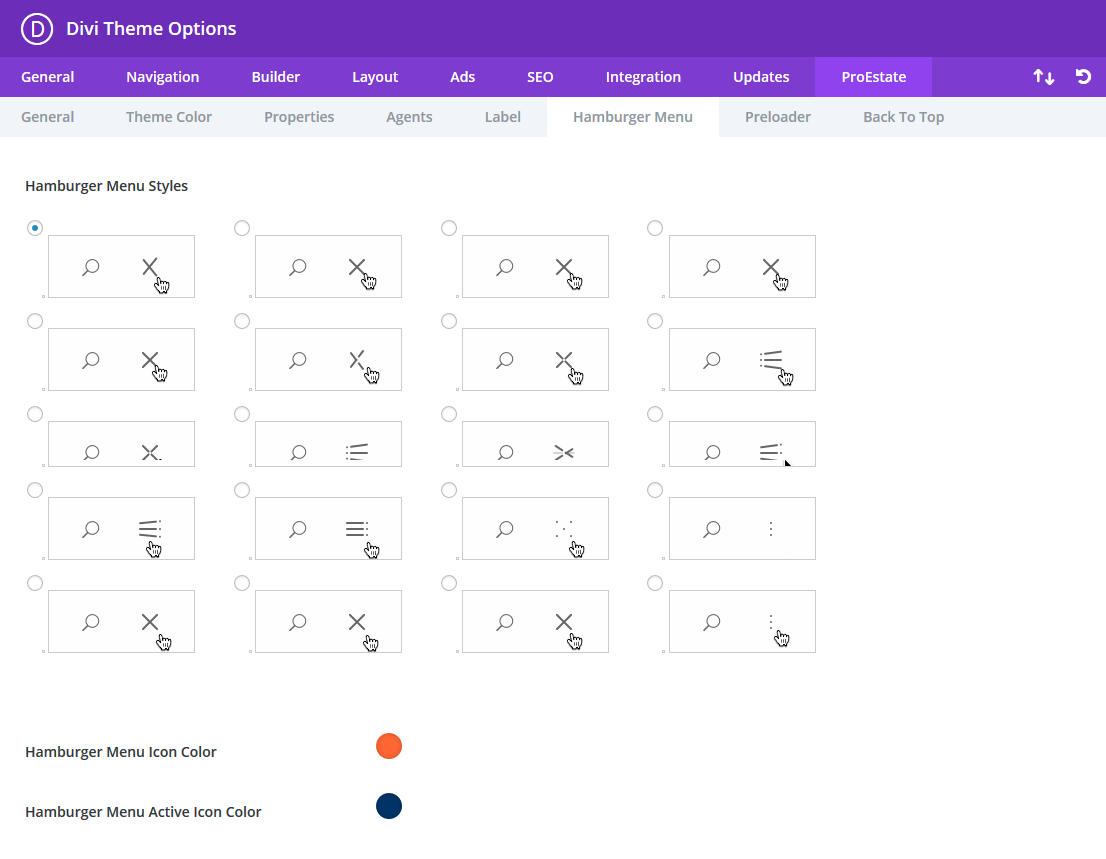Image resolution: width=1106 pixels, height=859 pixels.
Task: Select radio button for fourth row, first style
Action: point(35,490)
